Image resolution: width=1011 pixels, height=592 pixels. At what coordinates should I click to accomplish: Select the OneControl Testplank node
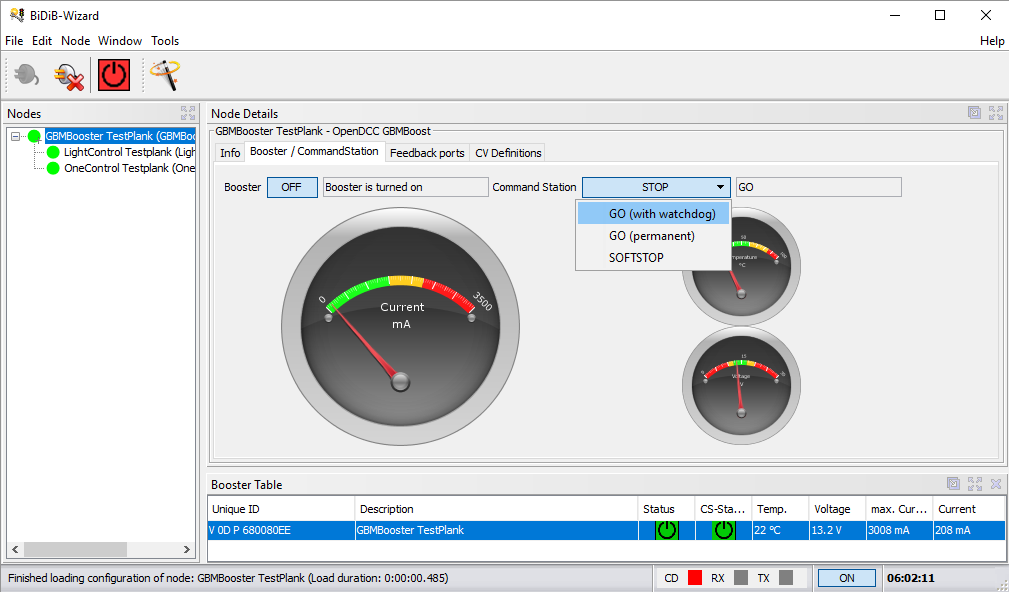pyautogui.click(x=129, y=168)
